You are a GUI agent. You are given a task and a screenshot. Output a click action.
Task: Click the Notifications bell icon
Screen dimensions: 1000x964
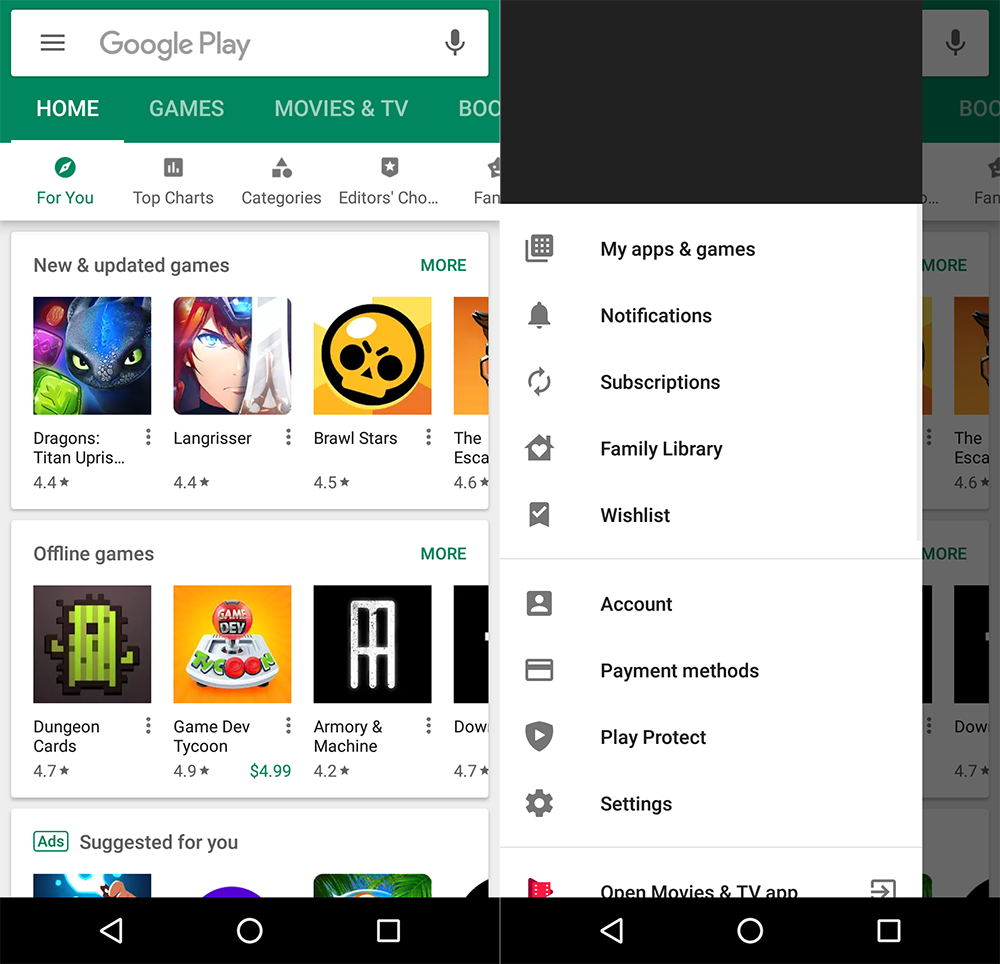(539, 315)
